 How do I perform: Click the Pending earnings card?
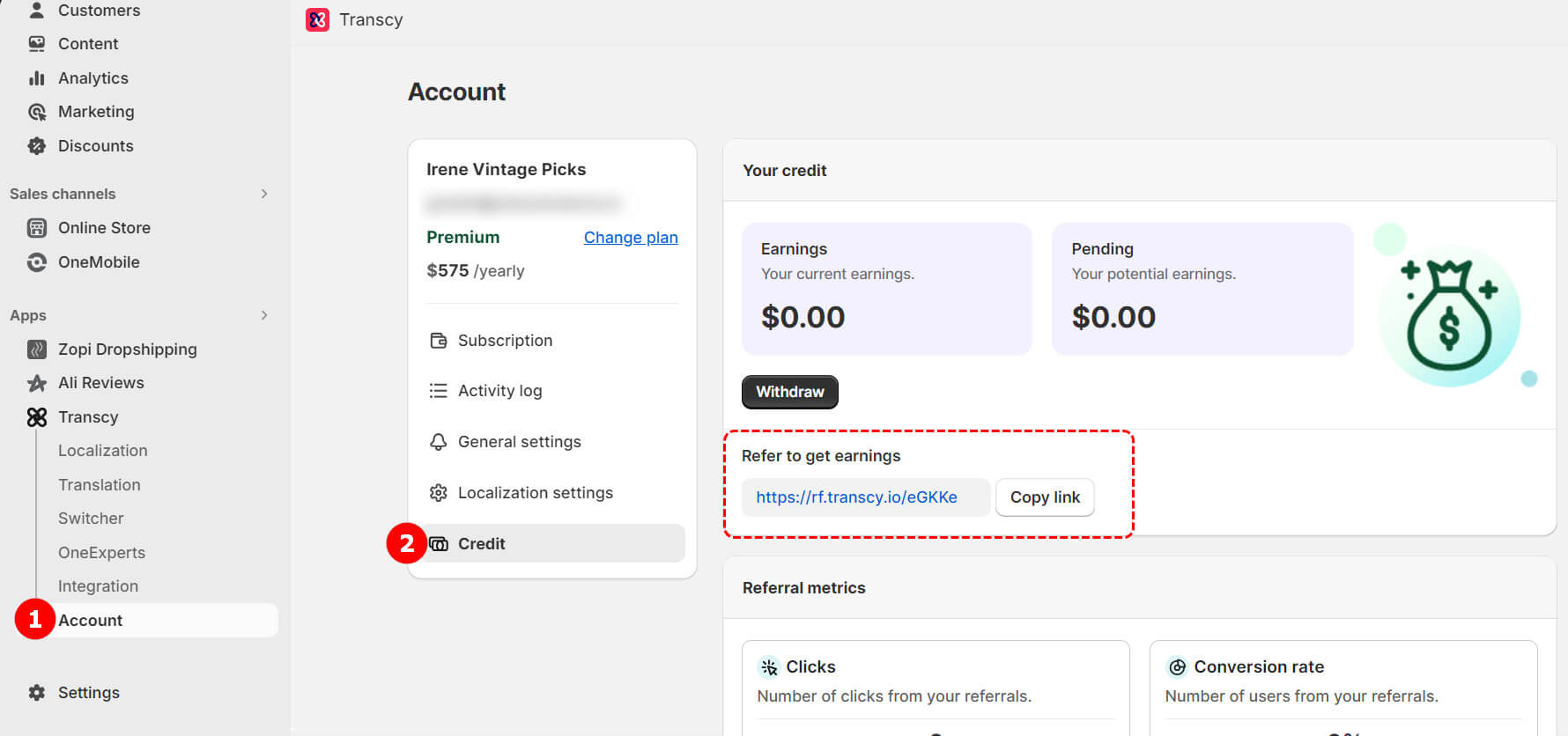click(1202, 289)
